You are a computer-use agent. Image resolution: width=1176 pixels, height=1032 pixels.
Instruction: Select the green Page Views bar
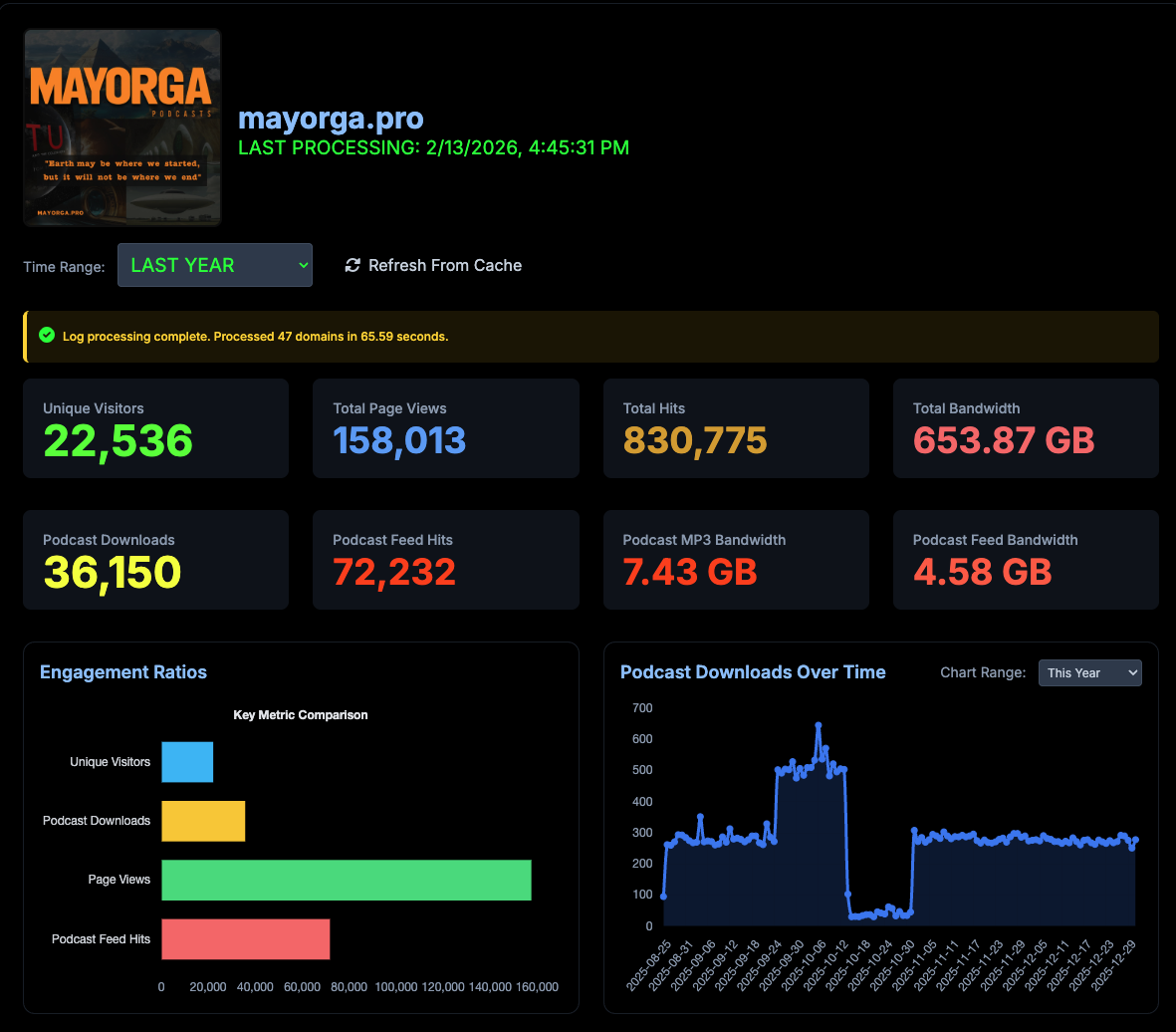click(346, 880)
